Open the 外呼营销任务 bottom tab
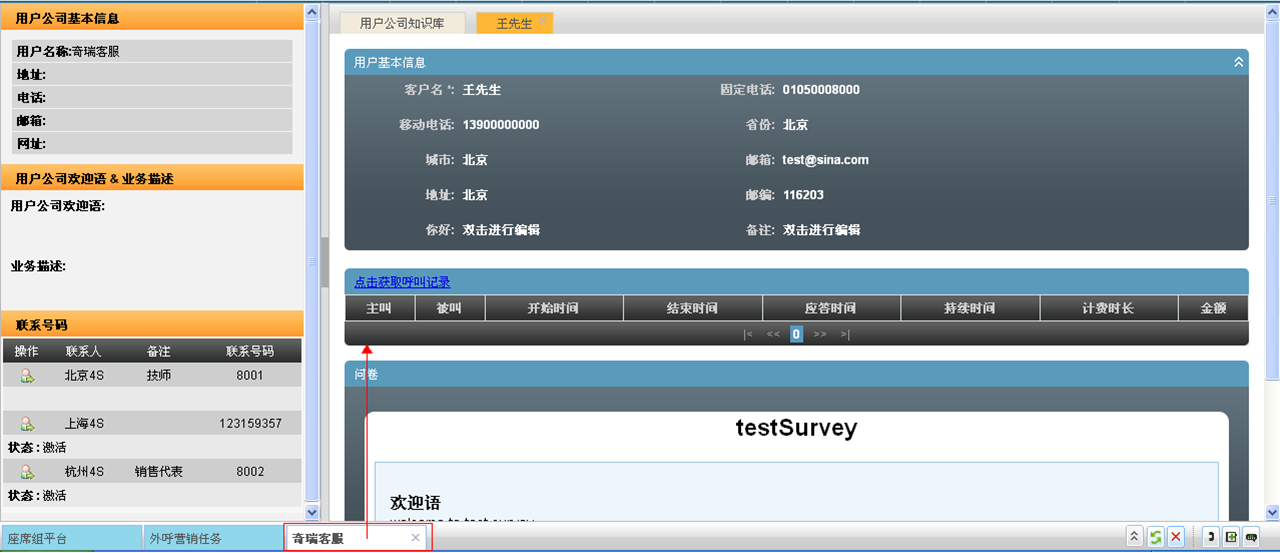Viewport: 1280px width, 553px height. [185, 538]
